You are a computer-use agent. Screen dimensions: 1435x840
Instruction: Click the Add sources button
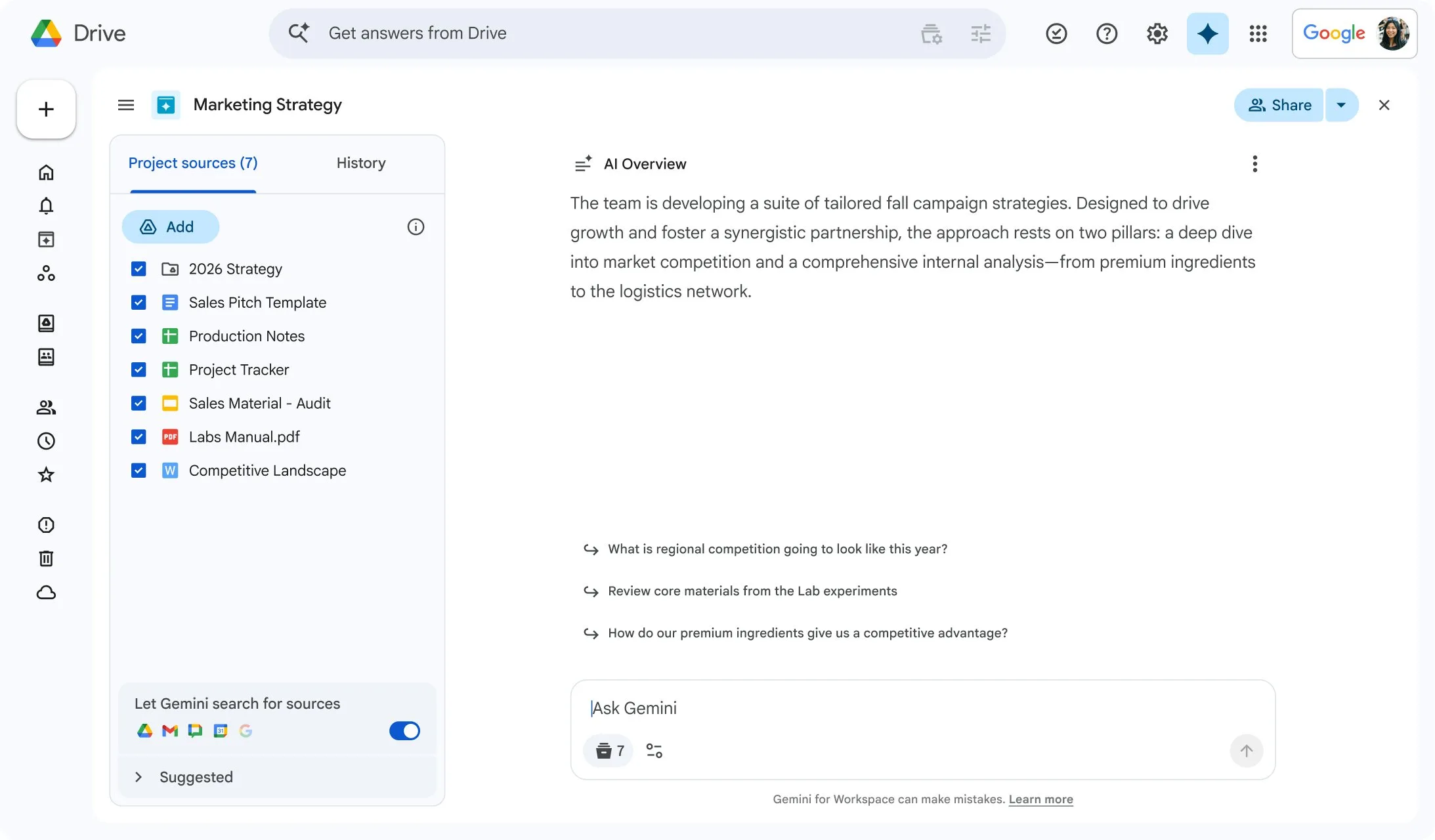[x=170, y=226]
